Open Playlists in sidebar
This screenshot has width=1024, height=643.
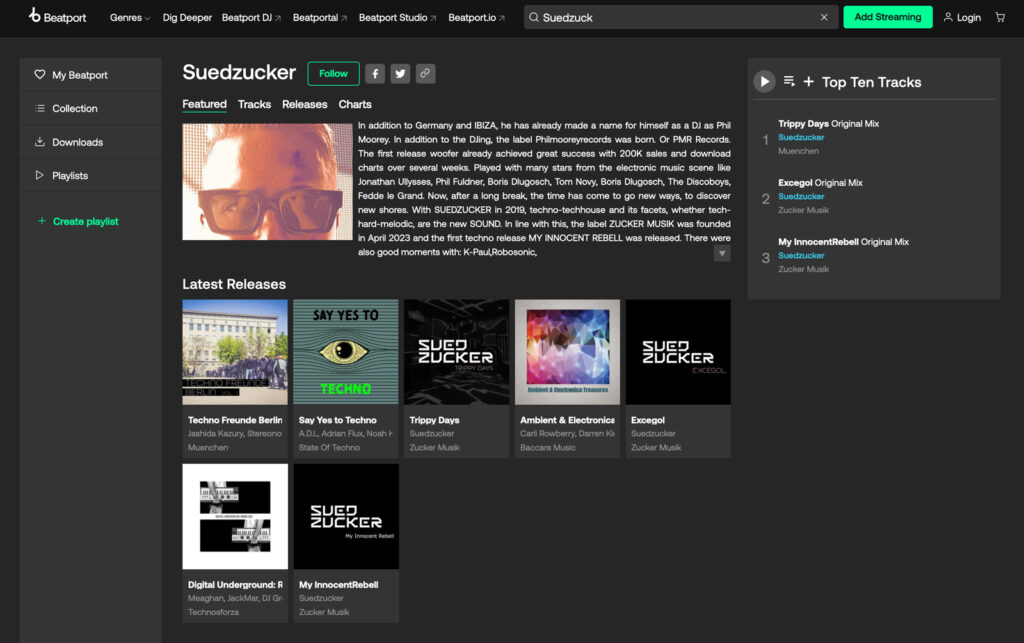(90, 176)
